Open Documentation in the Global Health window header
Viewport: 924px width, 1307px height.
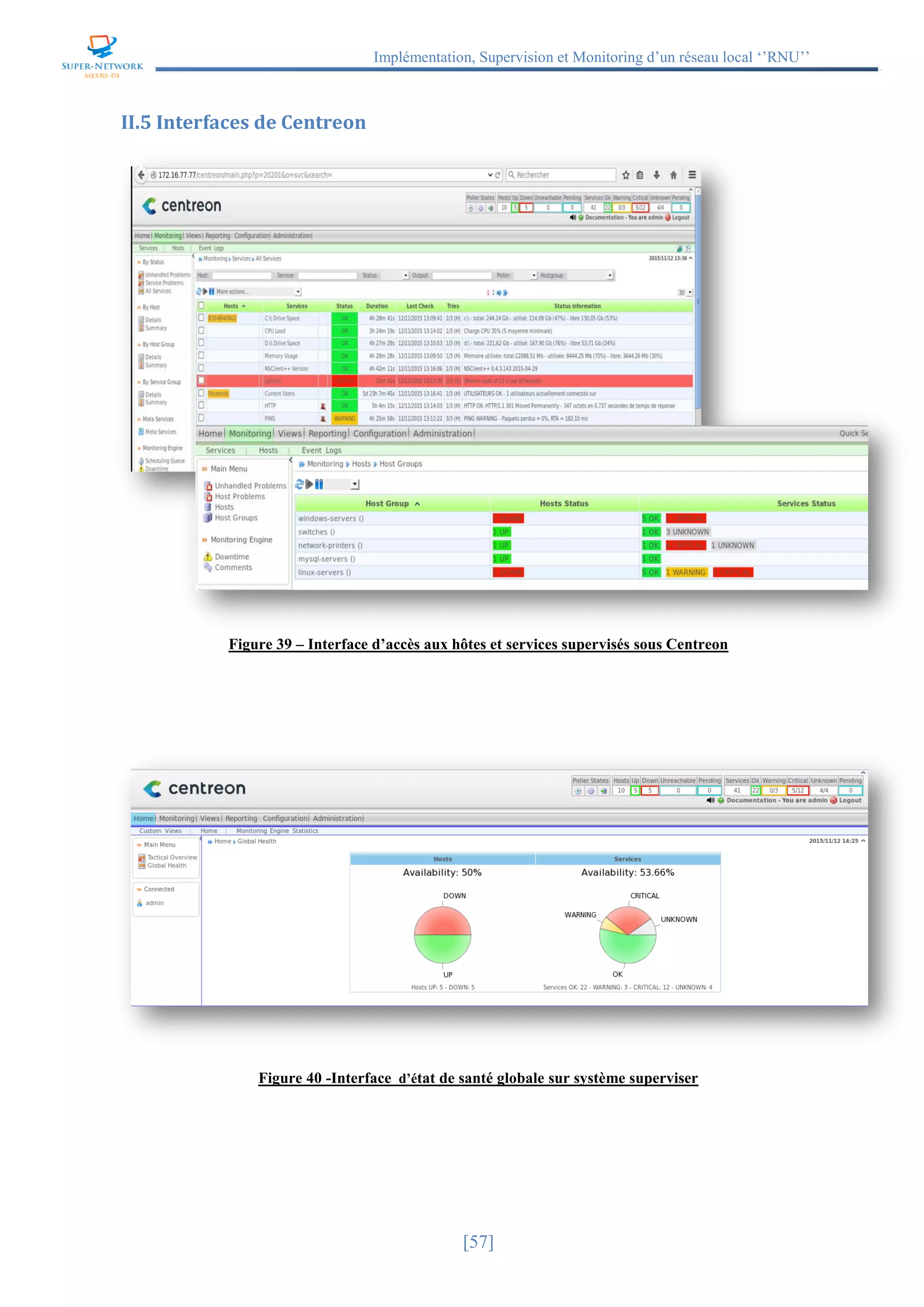point(751,800)
